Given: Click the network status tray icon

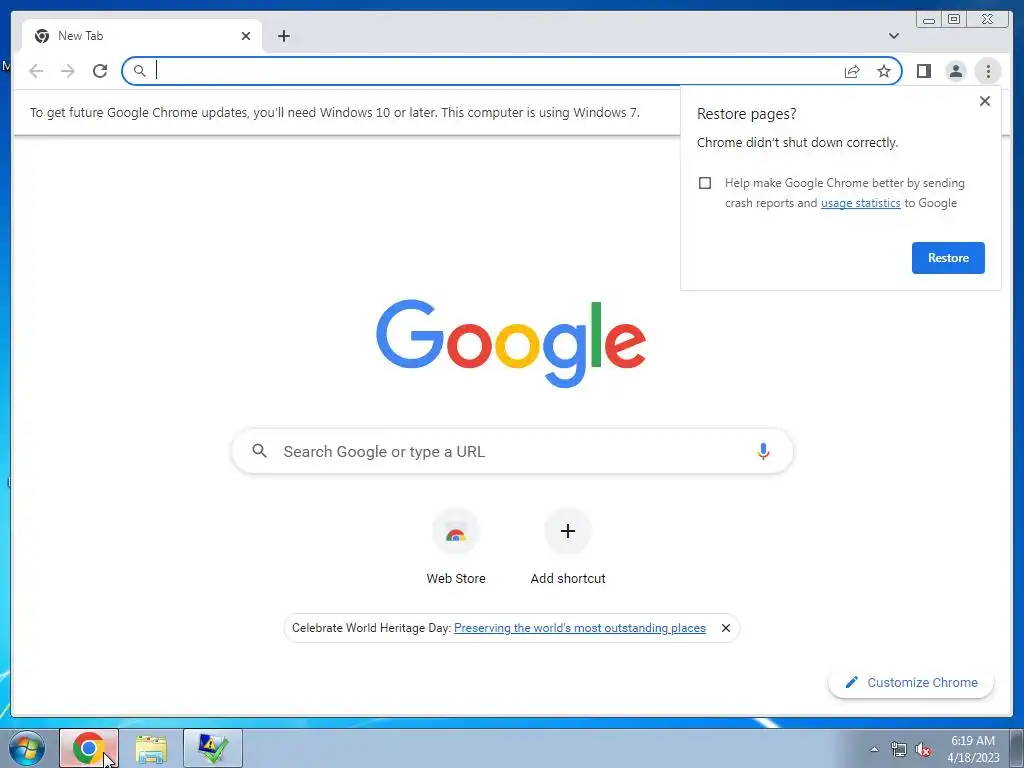Looking at the screenshot, I should click(899, 750).
